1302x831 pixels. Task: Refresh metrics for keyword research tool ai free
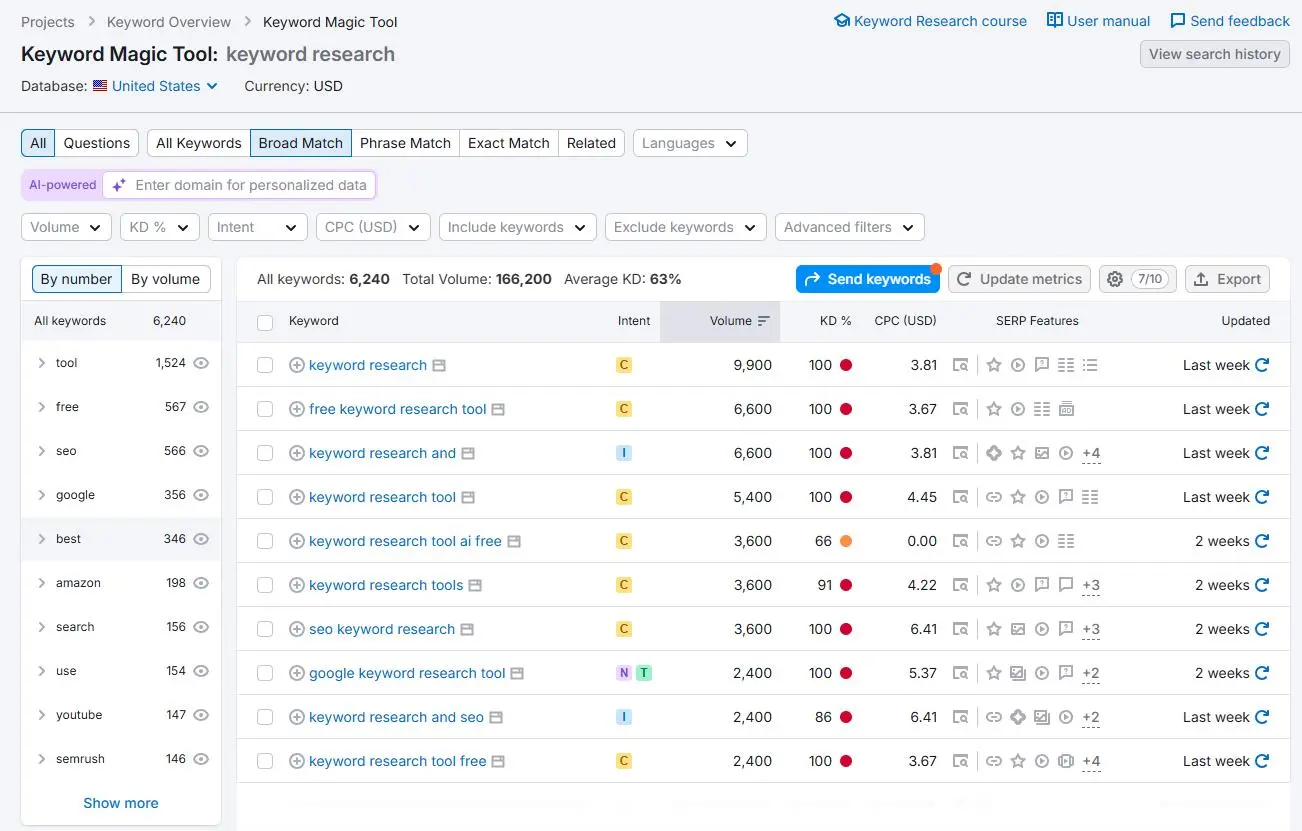(x=1262, y=541)
